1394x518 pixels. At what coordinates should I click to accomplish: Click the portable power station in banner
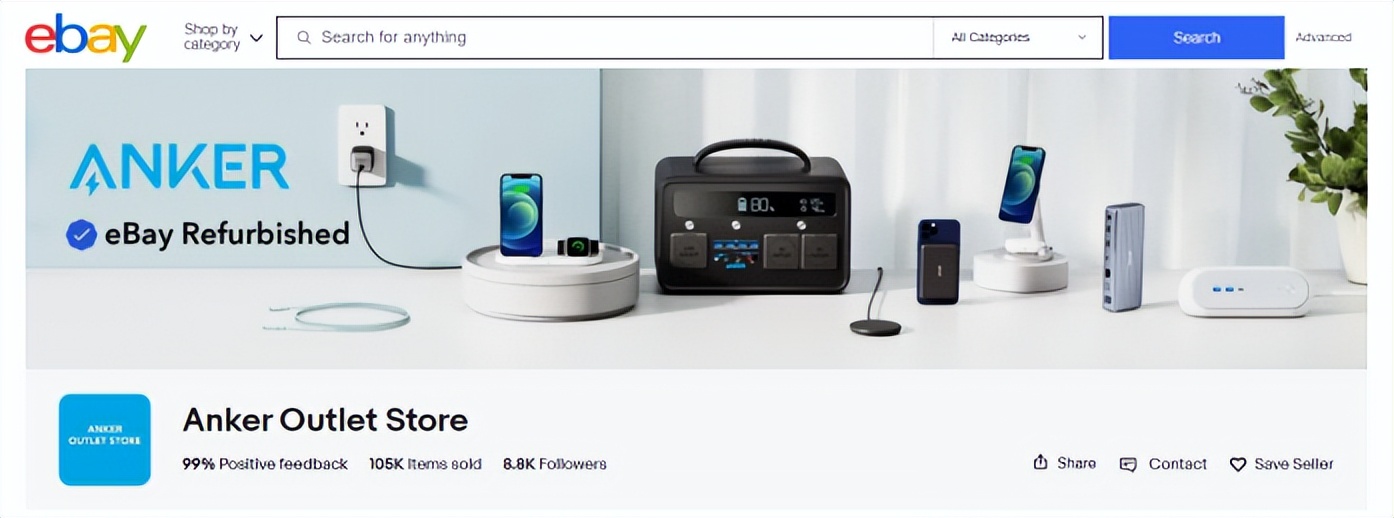pos(752,217)
